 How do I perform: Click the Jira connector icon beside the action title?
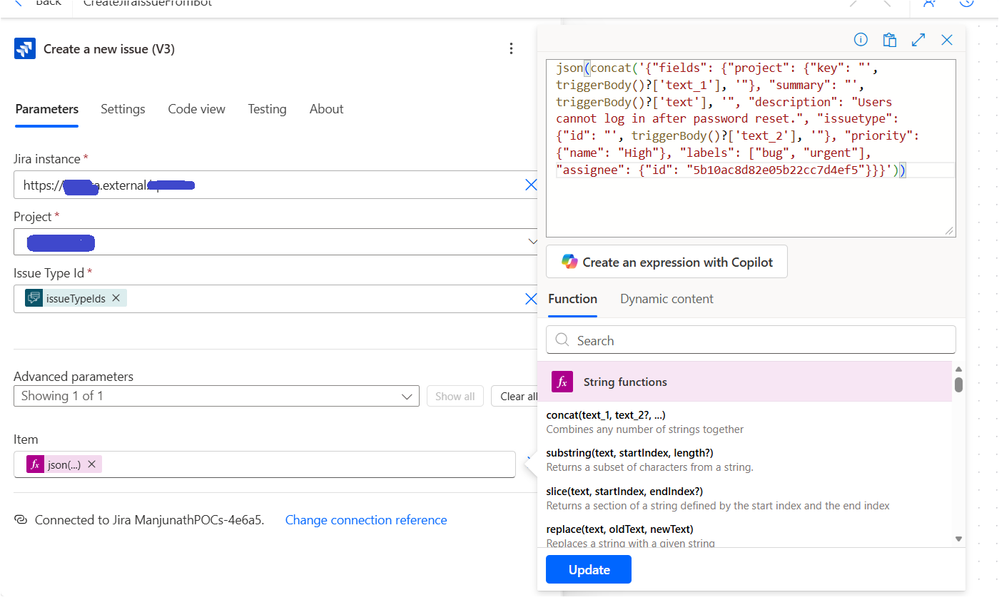click(25, 48)
